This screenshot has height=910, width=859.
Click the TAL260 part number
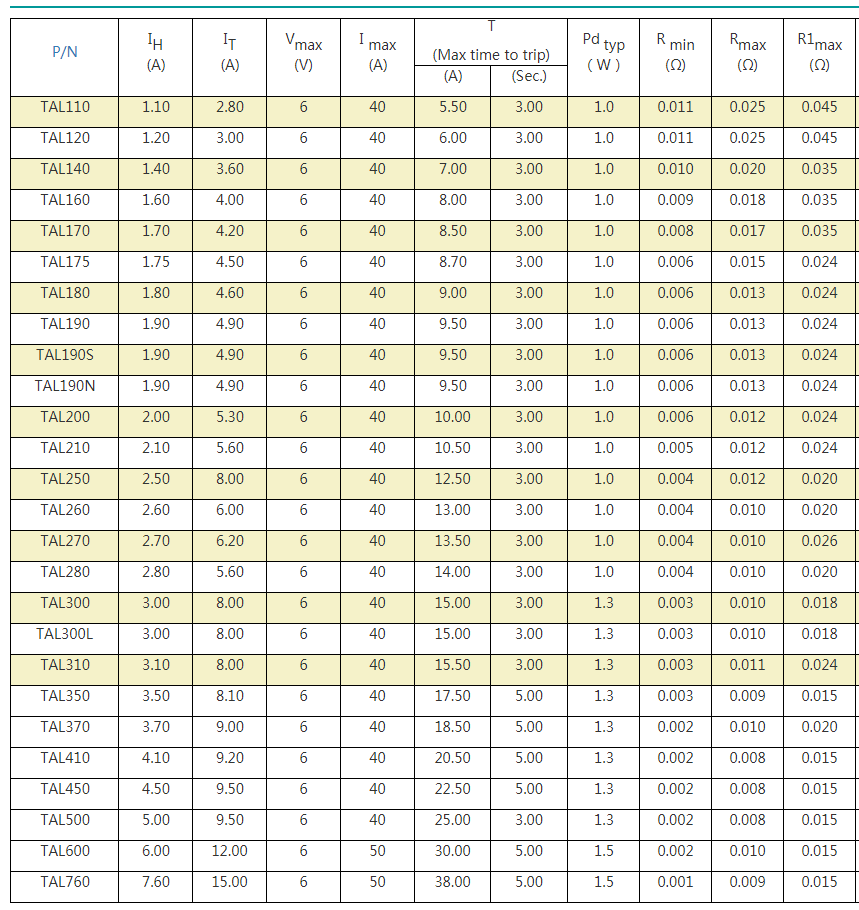(65, 510)
